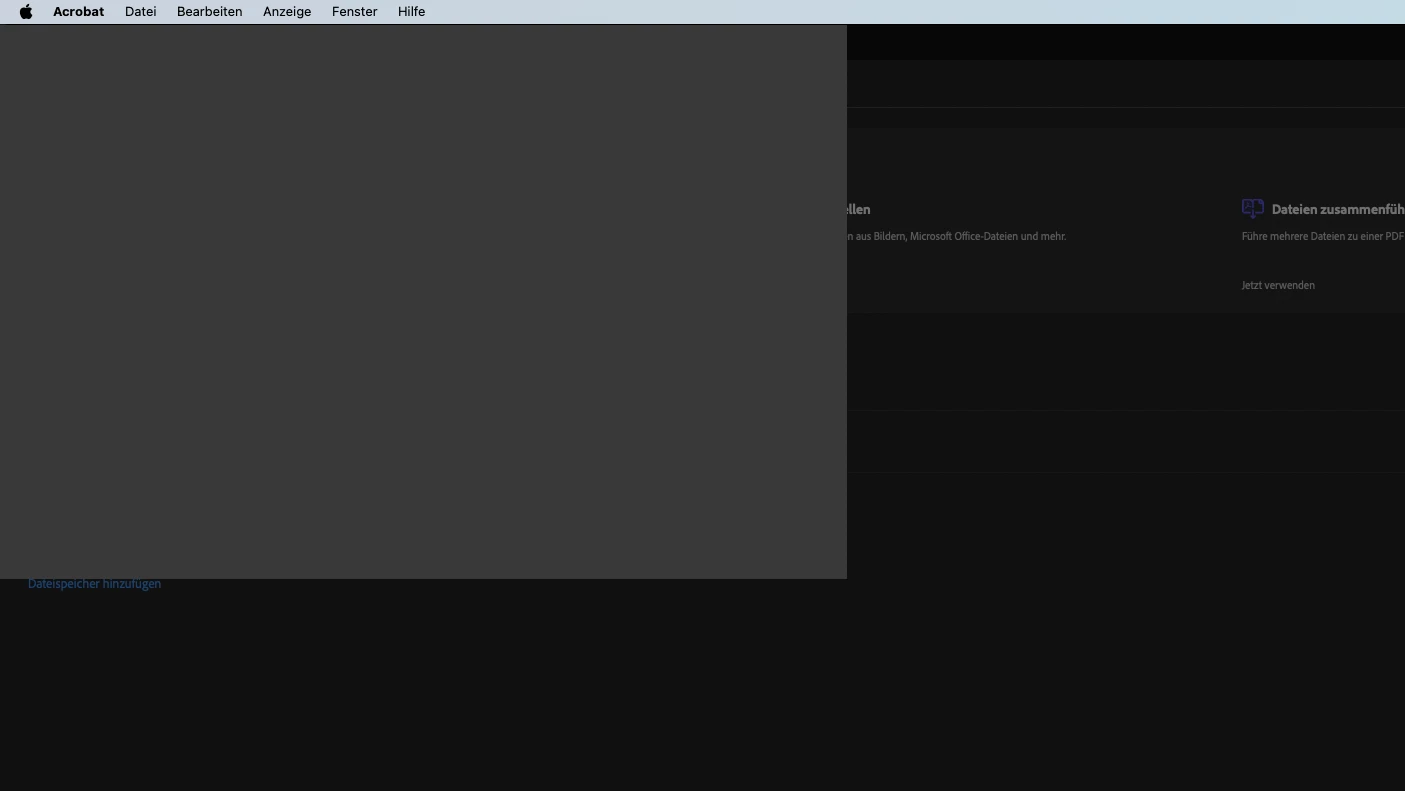Click text 'Microsoft Office-Dateien und mehr.'
Image resolution: width=1405 pixels, height=791 pixels.
pyautogui.click(x=988, y=237)
